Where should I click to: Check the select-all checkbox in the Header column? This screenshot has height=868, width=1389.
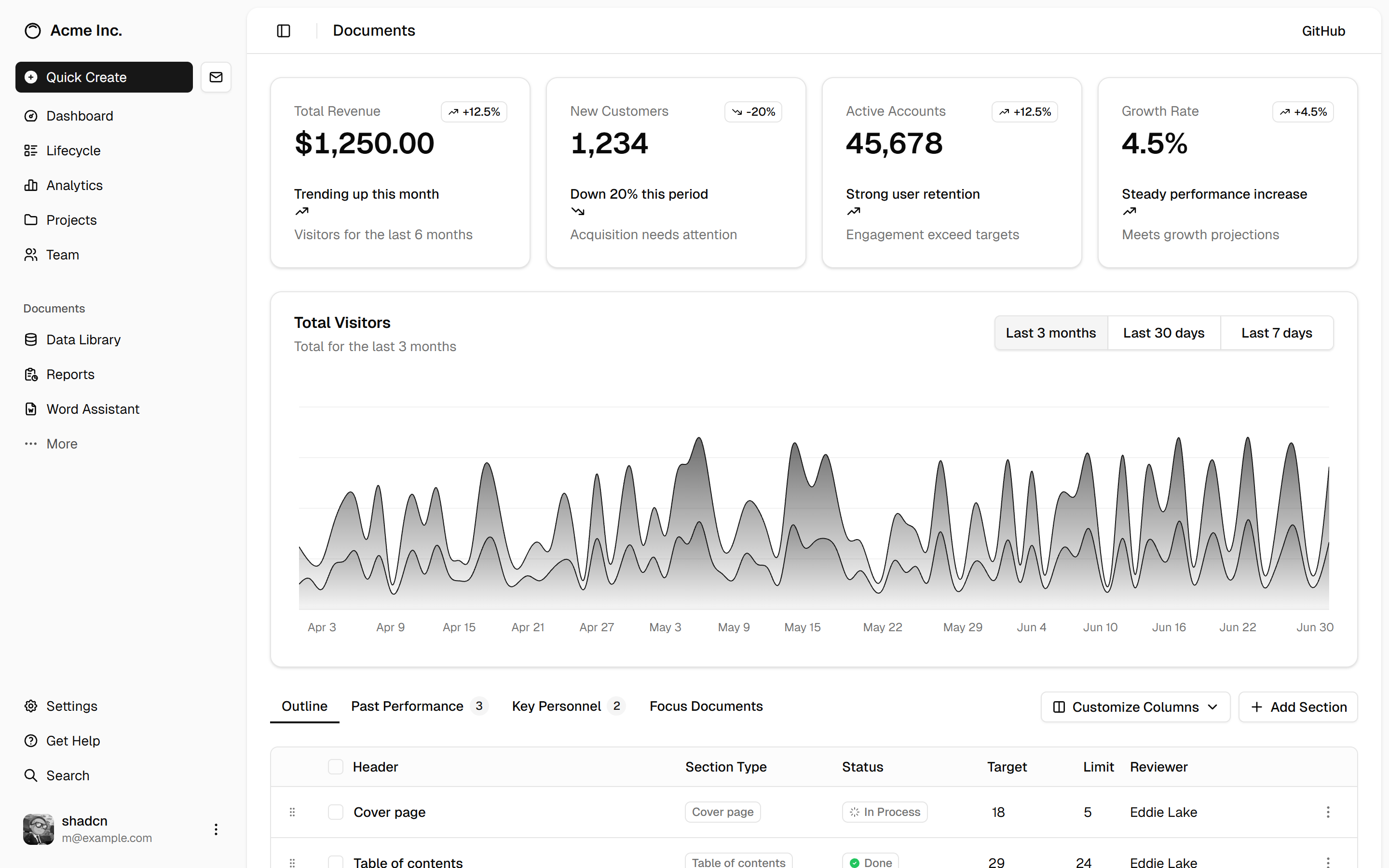[336, 766]
